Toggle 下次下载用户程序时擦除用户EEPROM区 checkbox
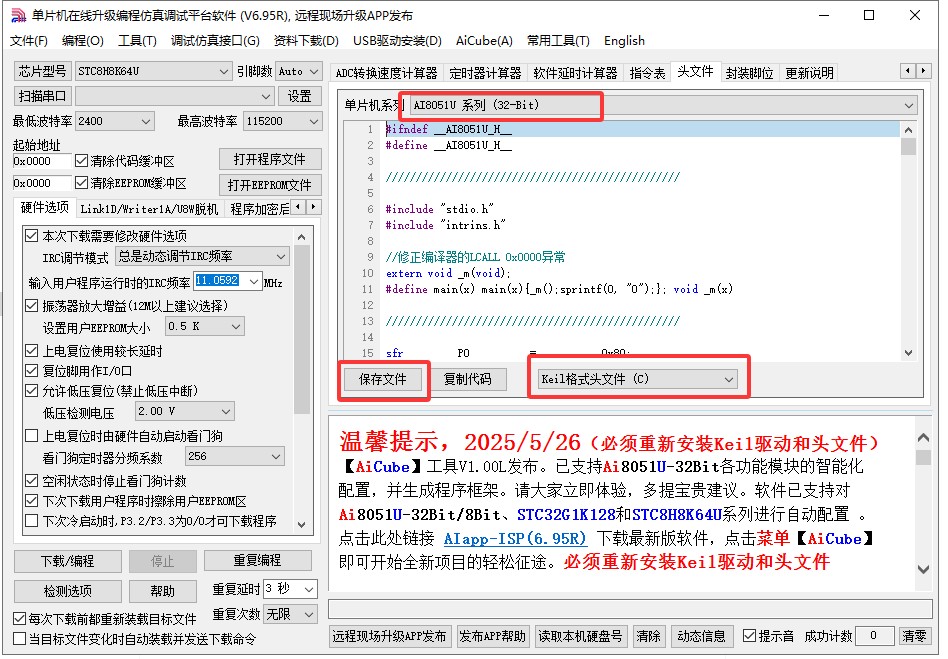The width and height of the screenshot is (948, 659). (31, 501)
